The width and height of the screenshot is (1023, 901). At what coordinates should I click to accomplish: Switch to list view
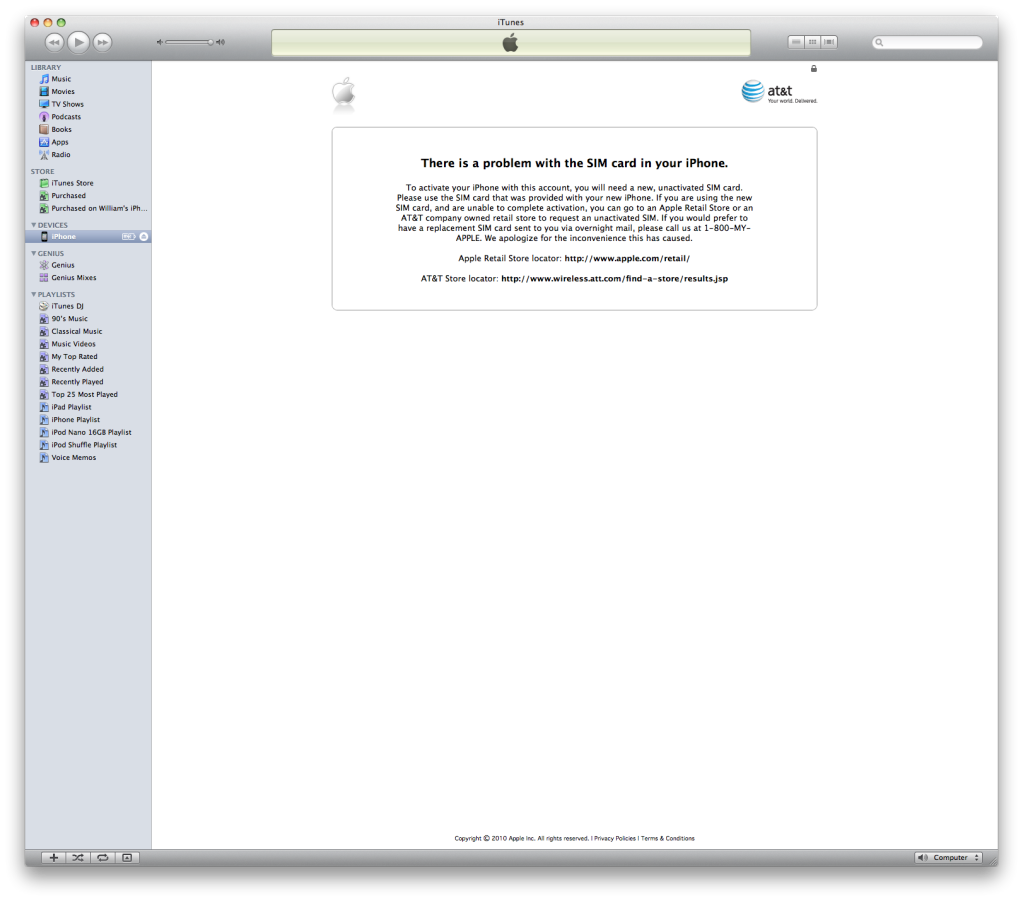coord(796,42)
